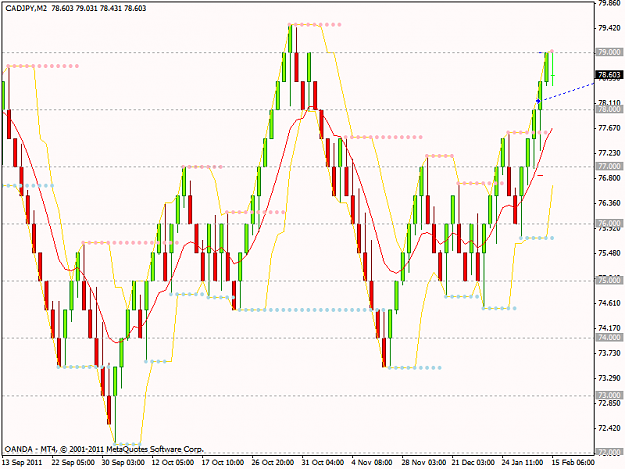Click the 12 Oct 05:00 time label
The image size is (625, 469).
click(173, 462)
